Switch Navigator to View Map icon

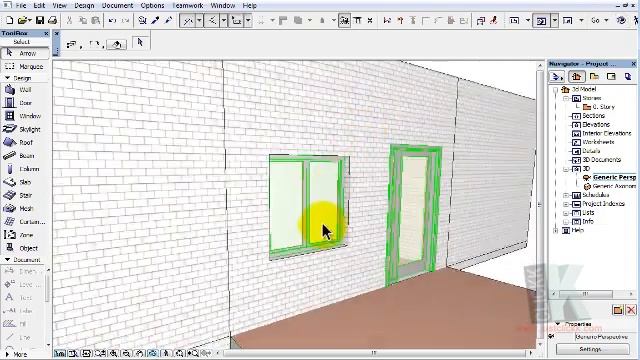(x=594, y=76)
